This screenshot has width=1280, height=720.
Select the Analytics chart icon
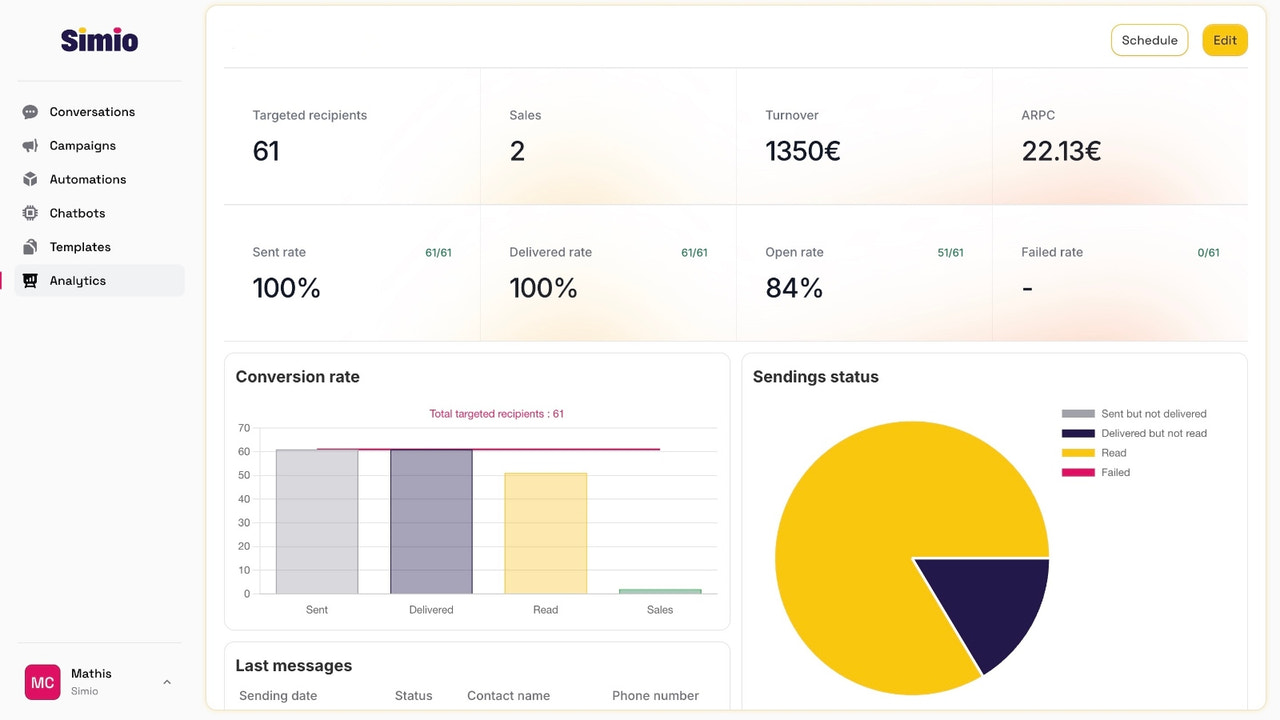tap(30, 280)
